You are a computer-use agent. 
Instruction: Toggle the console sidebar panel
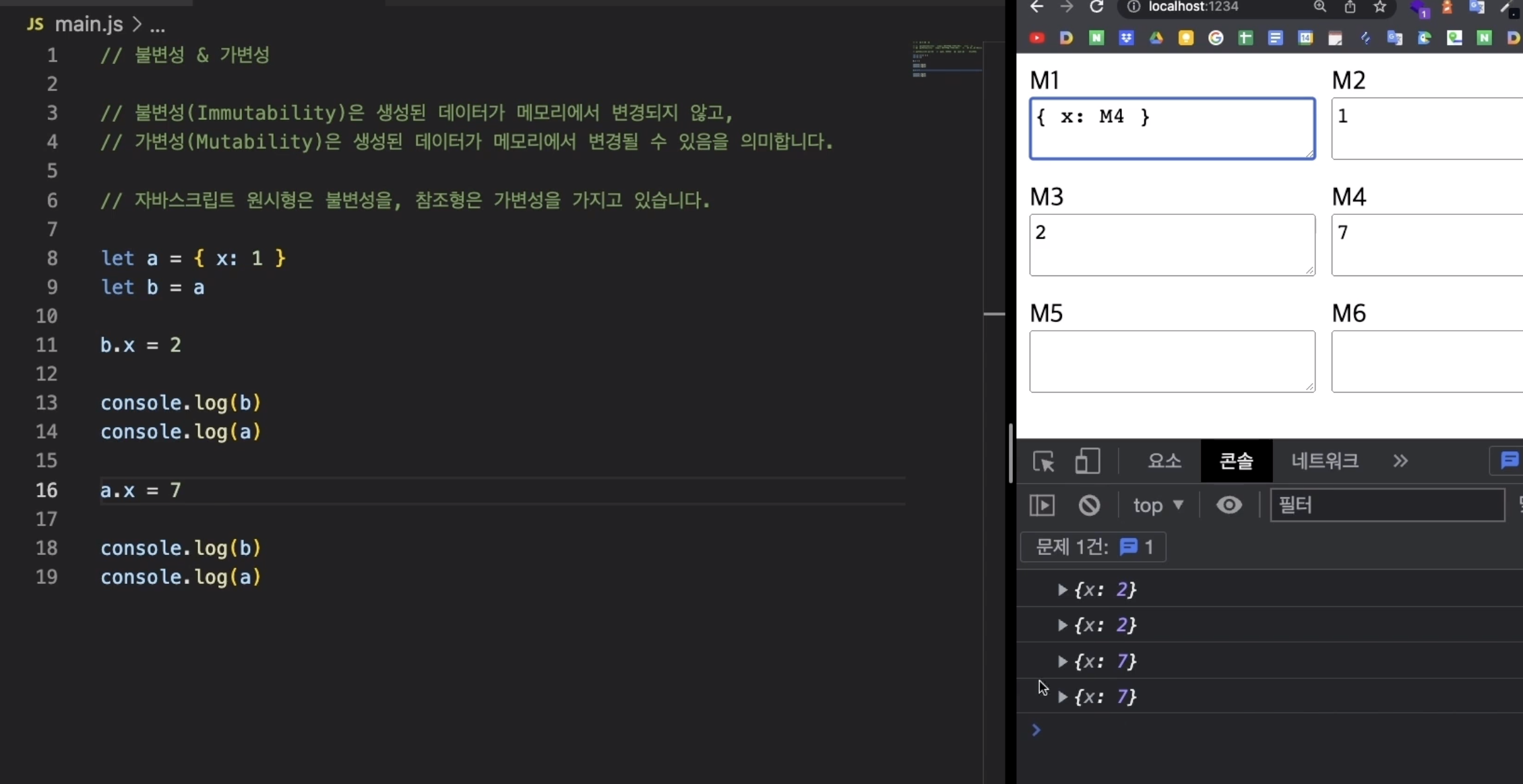(1042, 505)
